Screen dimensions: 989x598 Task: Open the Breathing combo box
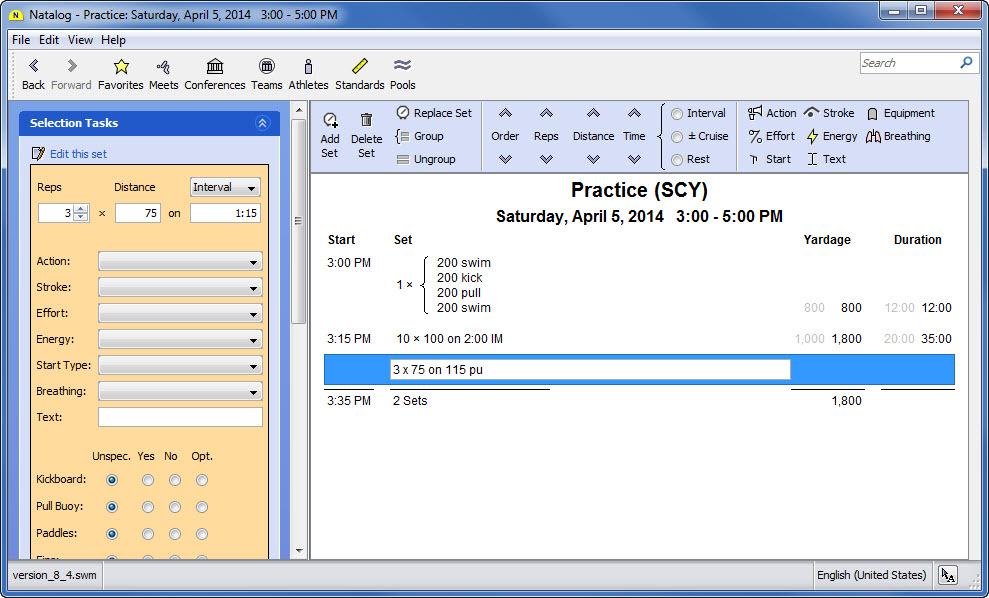(180, 391)
